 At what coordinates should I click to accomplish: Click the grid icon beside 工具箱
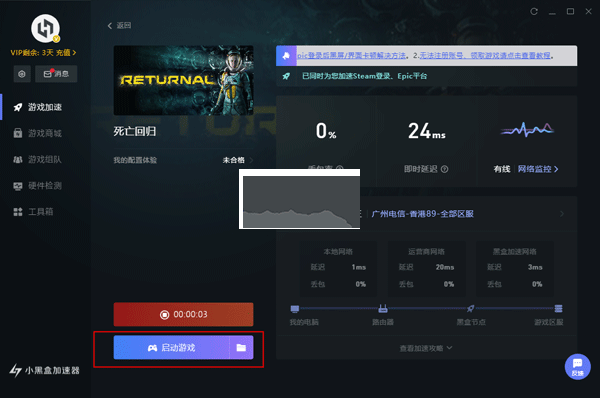(18, 212)
